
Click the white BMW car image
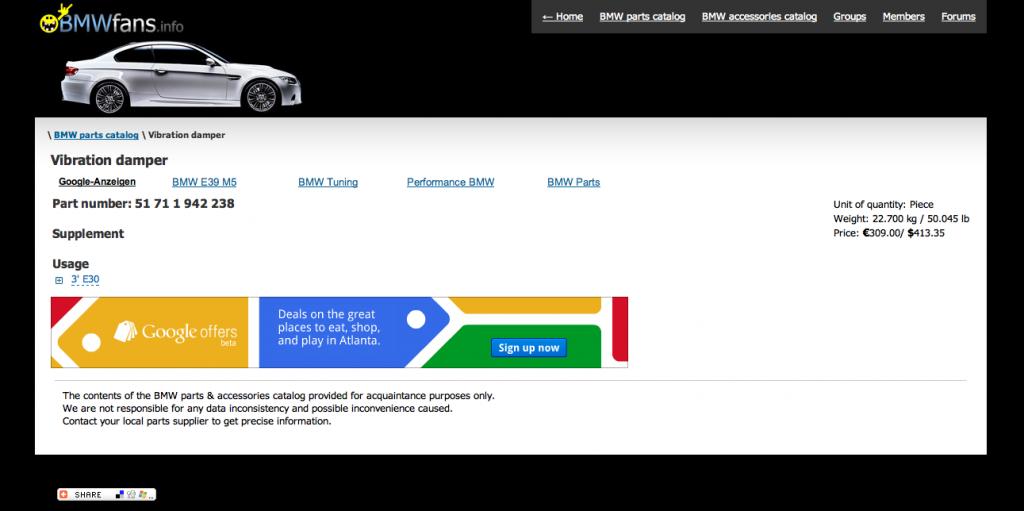tap(181, 77)
